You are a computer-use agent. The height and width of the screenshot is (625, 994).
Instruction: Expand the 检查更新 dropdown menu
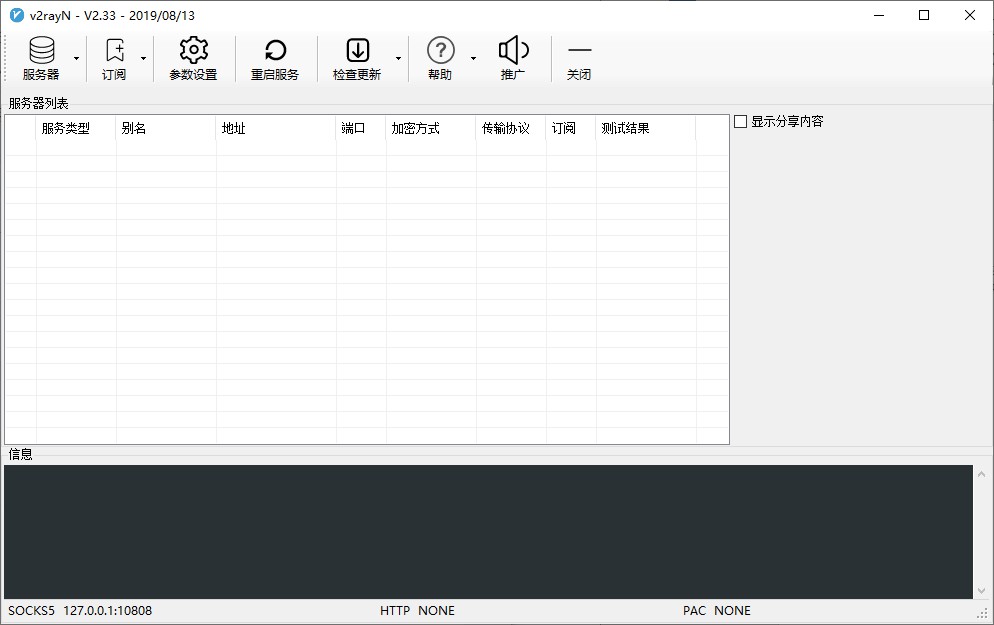(397, 60)
